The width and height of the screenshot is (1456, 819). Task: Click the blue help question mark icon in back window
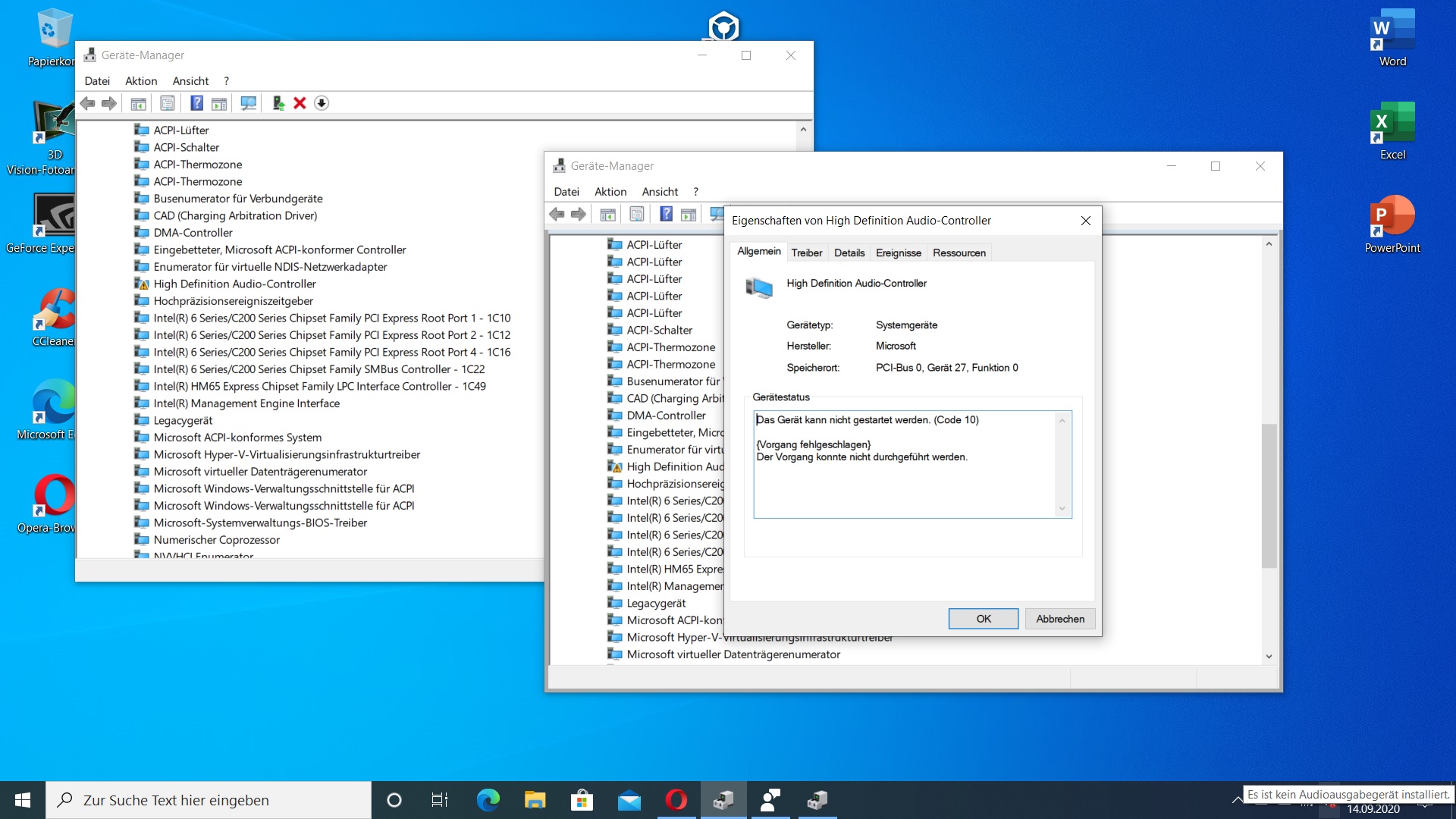pyautogui.click(x=196, y=103)
